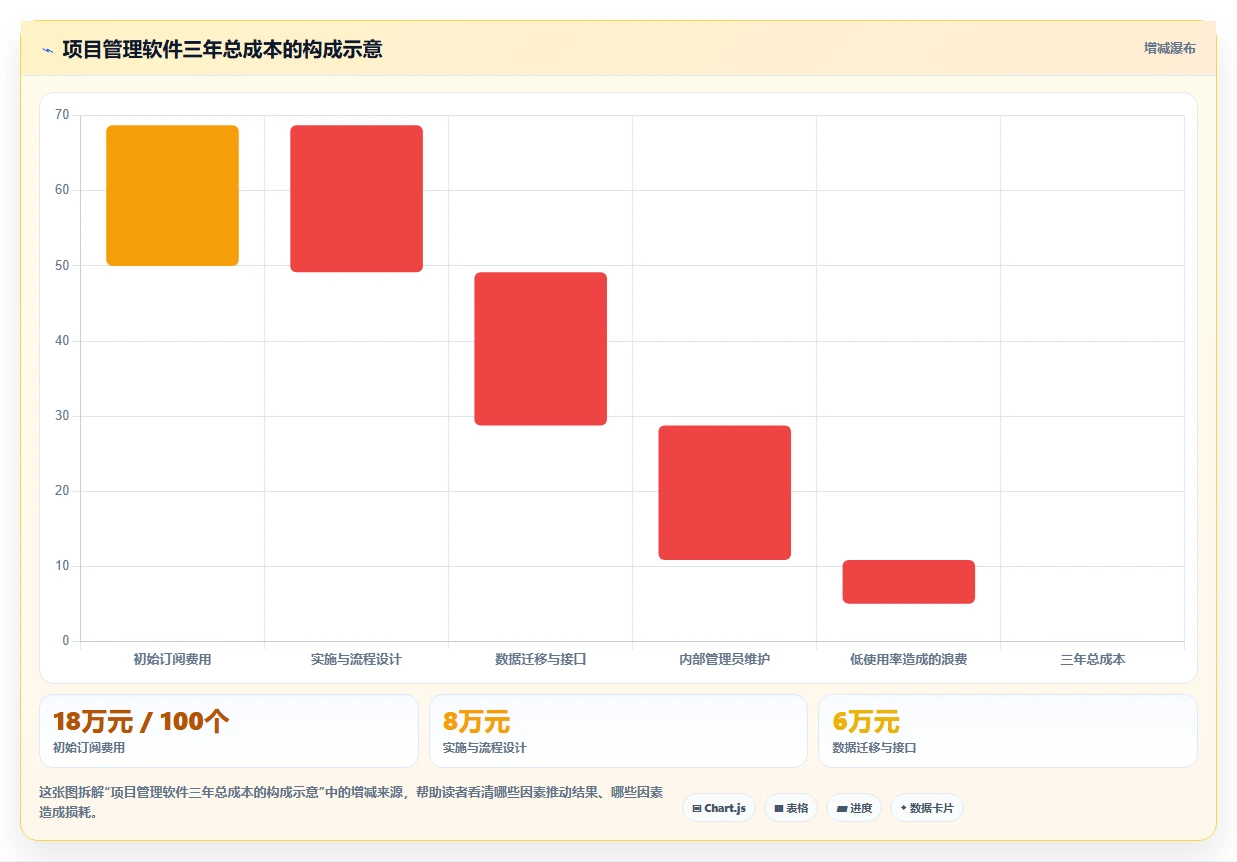
Task: Click the 增减瀑布 label in header
Action: click(1169, 48)
